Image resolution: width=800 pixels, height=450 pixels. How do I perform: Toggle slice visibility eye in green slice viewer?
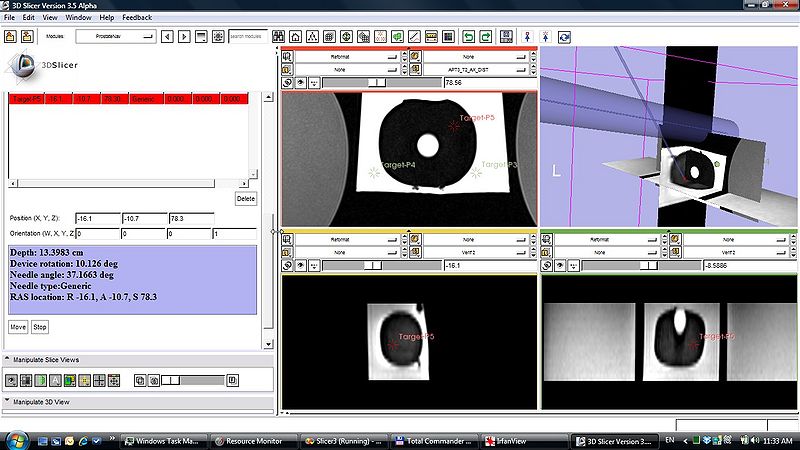click(x=560, y=265)
